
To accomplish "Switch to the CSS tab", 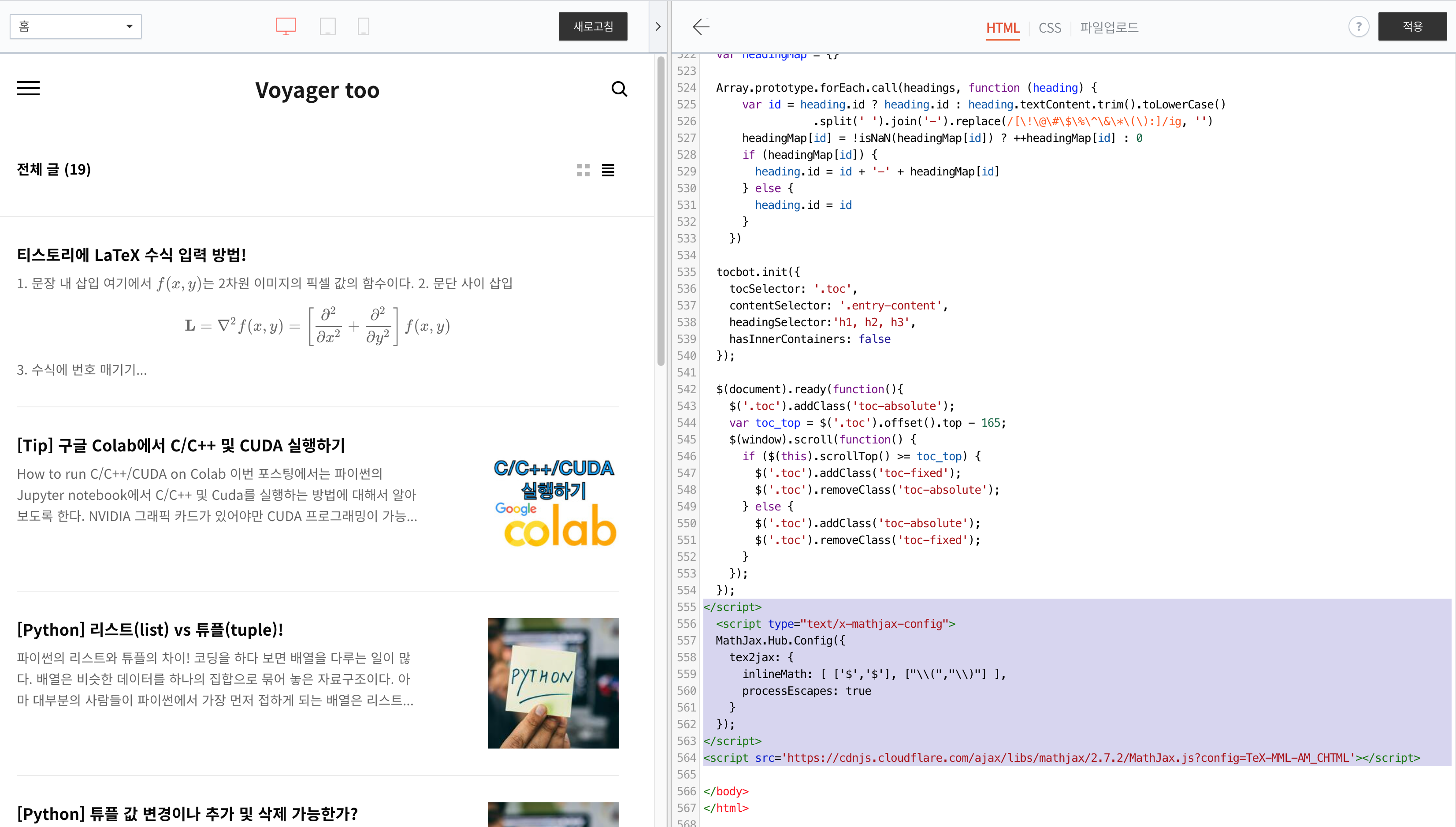I will point(1050,28).
